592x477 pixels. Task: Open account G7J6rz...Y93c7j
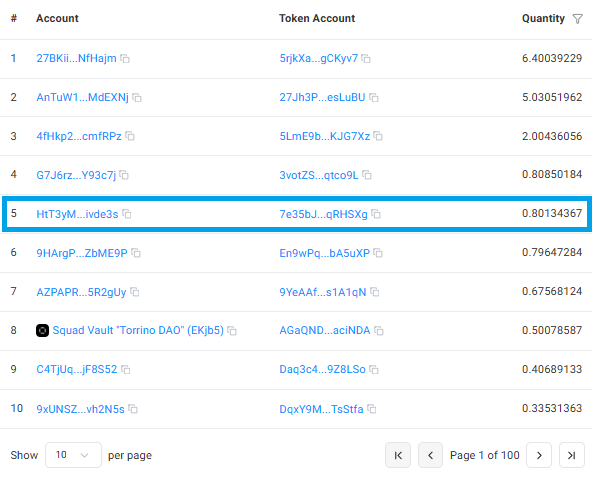76,175
